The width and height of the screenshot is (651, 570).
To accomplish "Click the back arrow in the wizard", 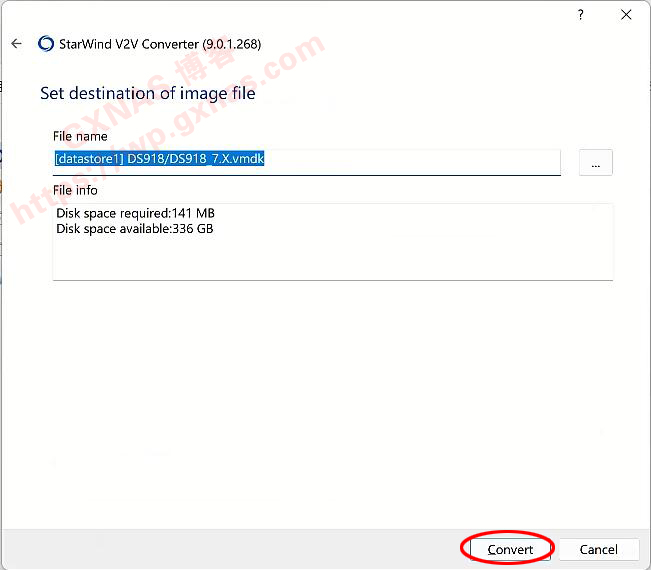I will [16, 44].
